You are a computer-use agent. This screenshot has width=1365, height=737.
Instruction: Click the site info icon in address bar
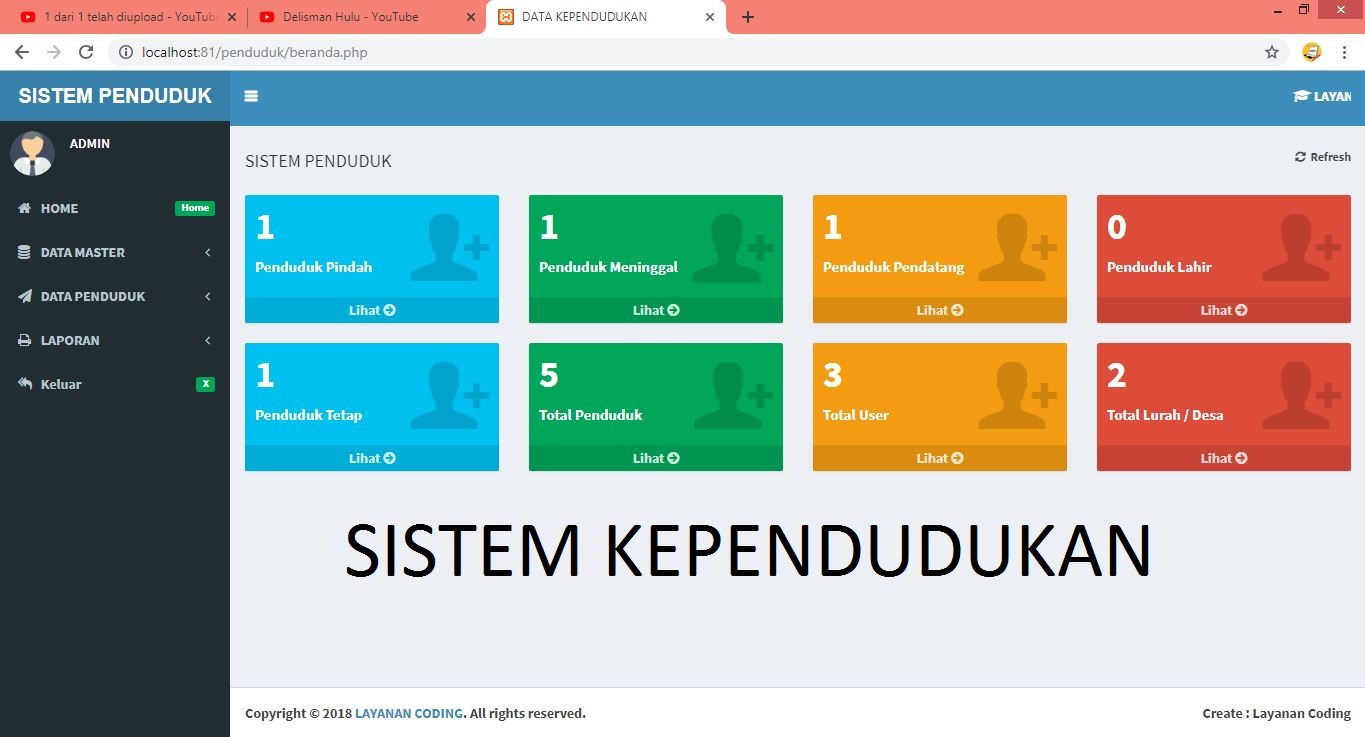tap(126, 52)
